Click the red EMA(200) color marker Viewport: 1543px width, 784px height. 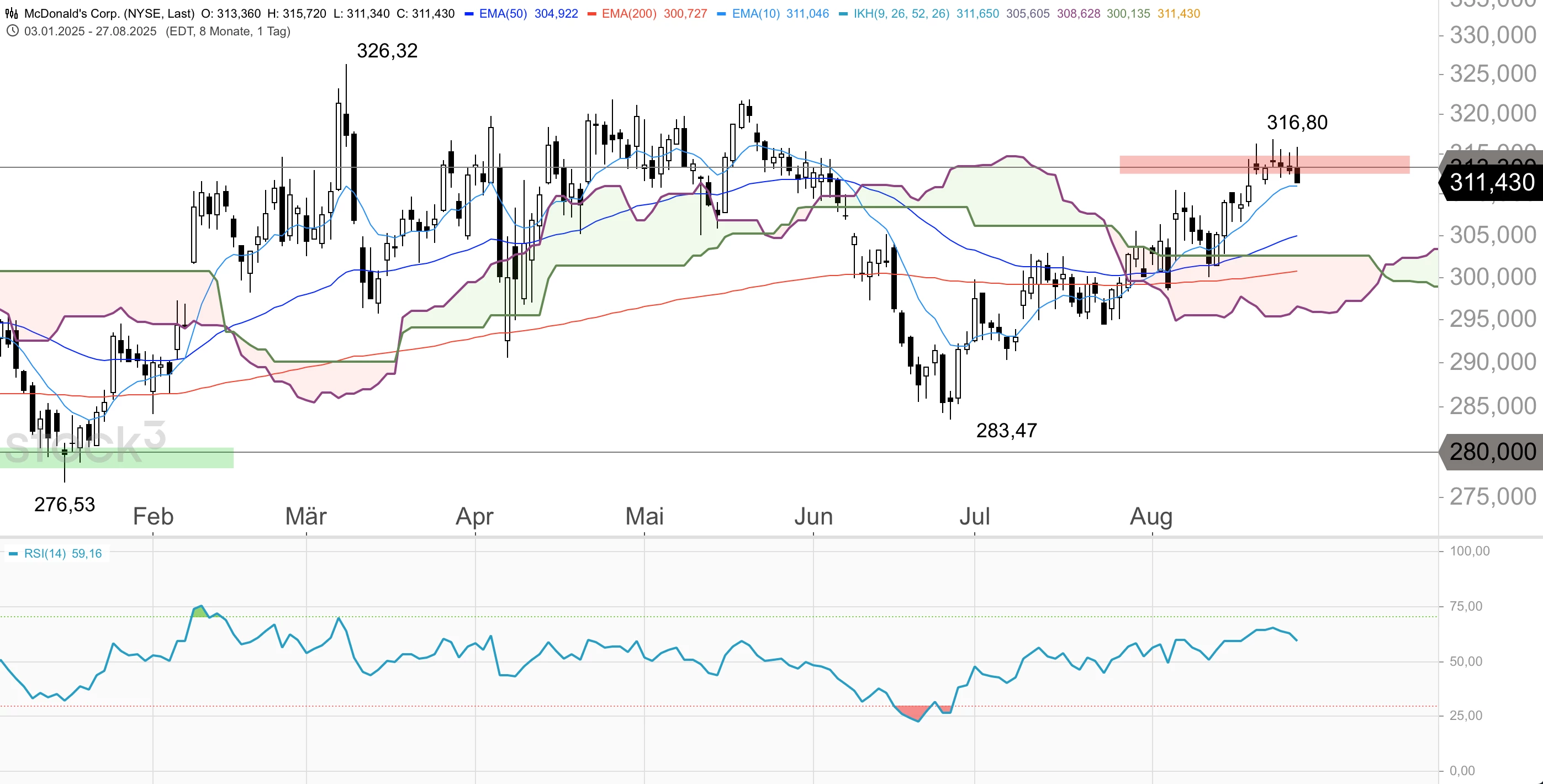coord(592,14)
